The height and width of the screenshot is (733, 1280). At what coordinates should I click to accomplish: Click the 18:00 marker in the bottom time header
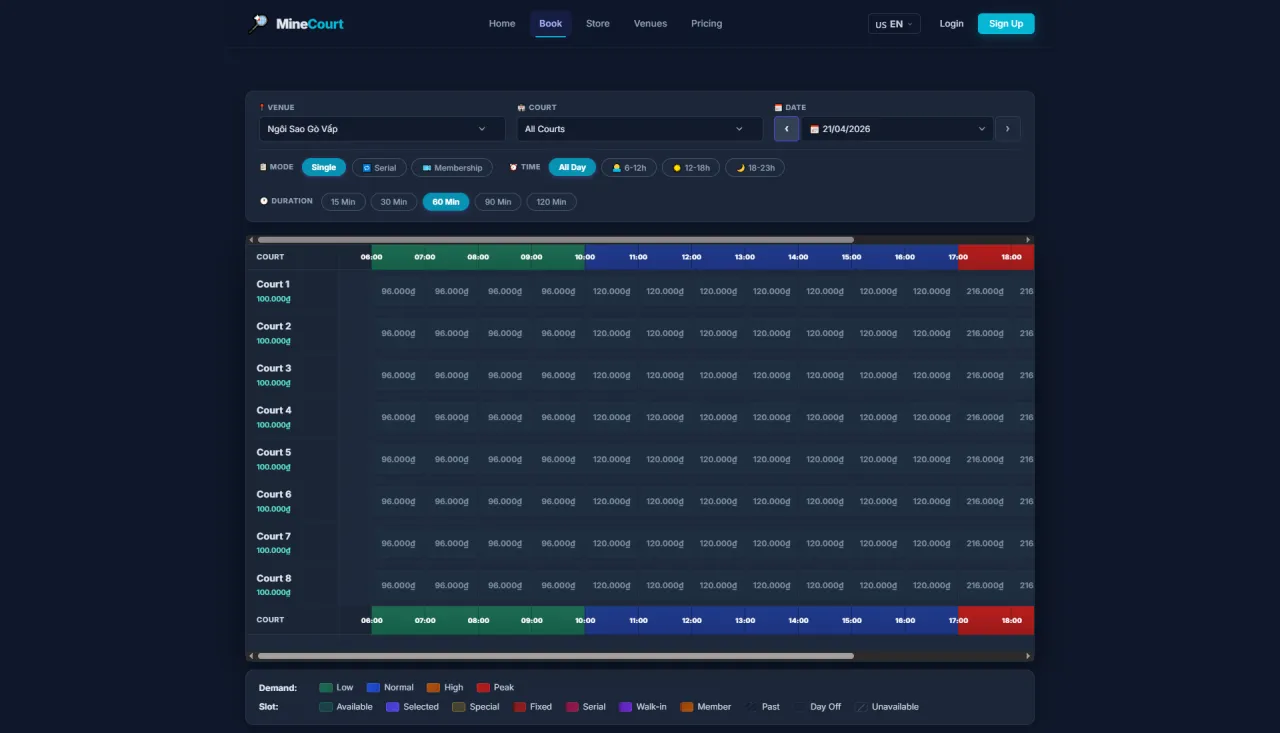[1011, 620]
